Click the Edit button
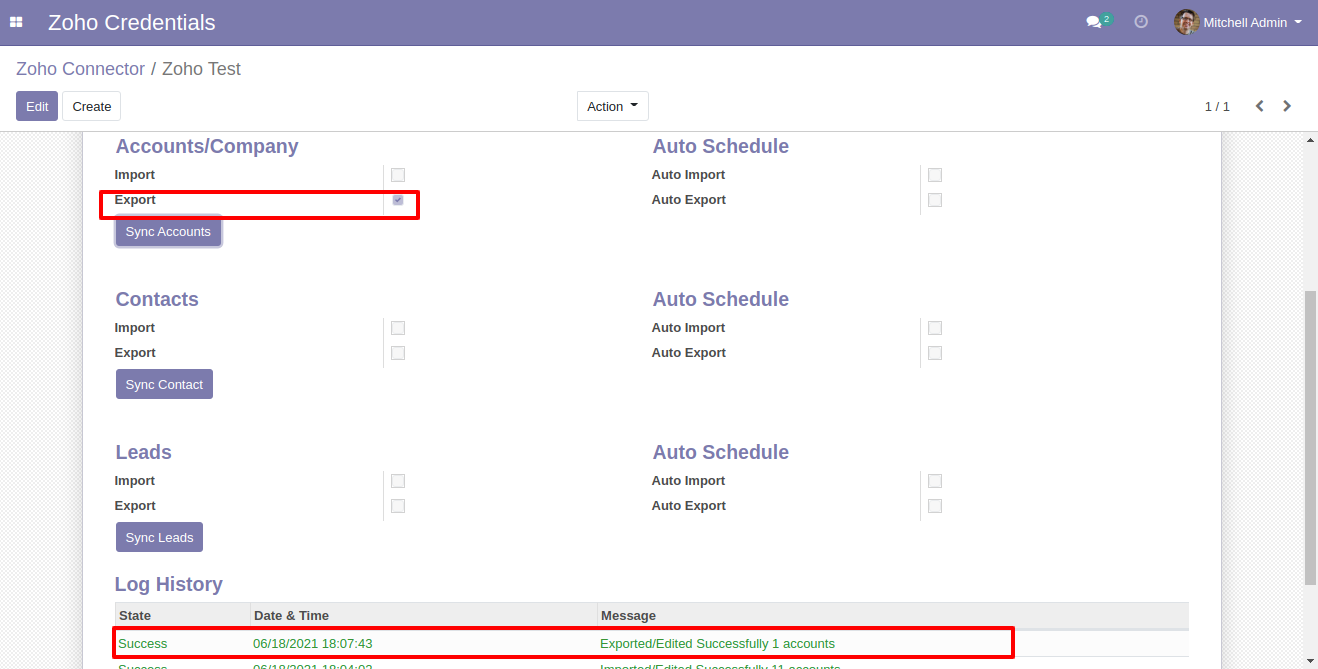This screenshot has height=669, width=1318. (37, 106)
